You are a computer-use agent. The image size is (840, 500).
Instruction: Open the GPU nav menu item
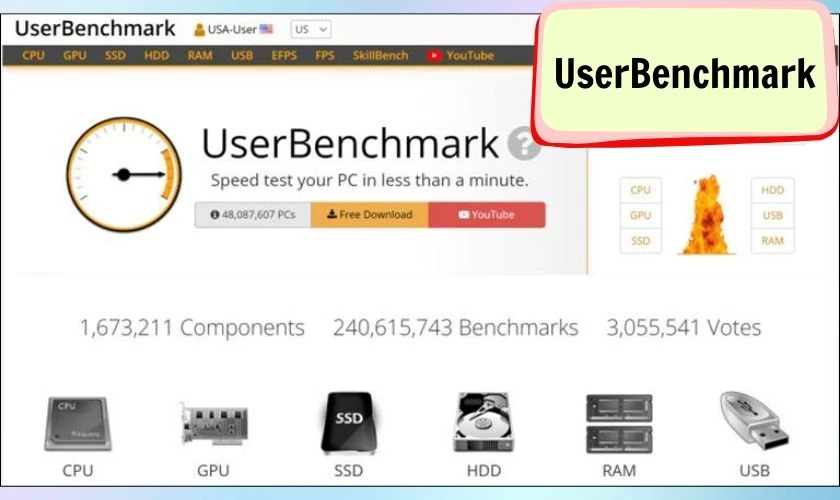pos(74,55)
